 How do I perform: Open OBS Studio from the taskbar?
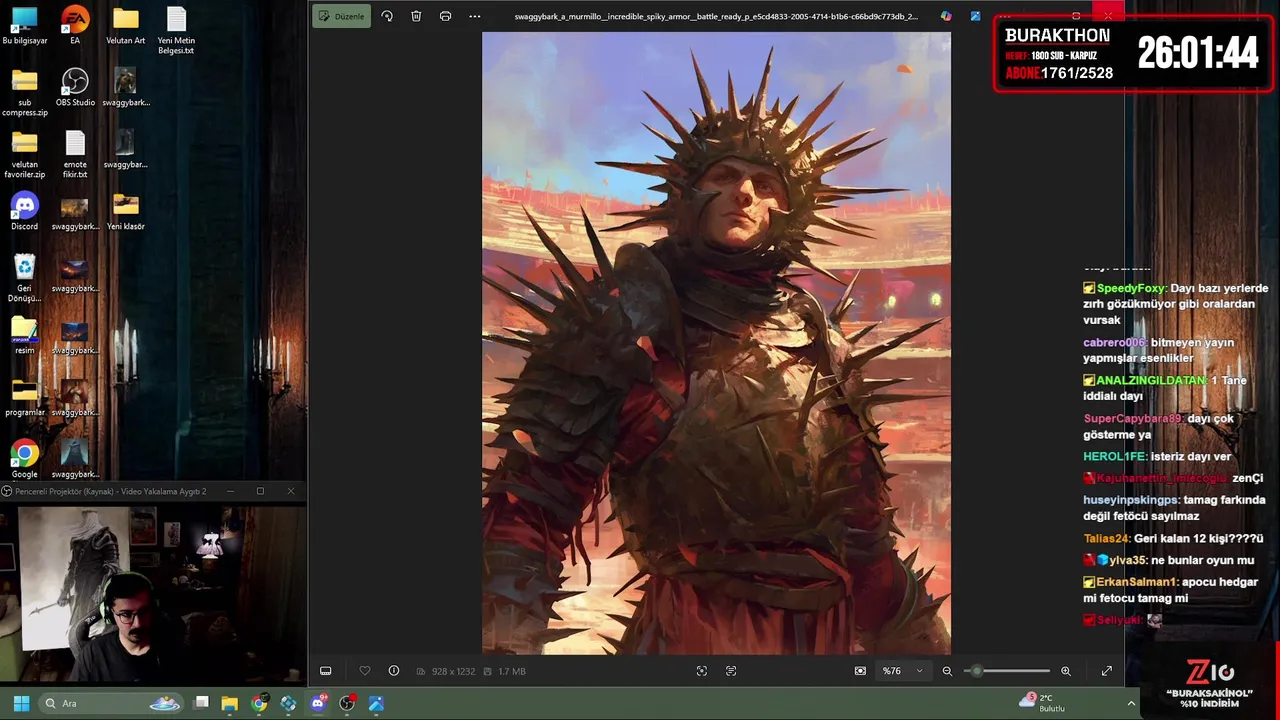[x=347, y=703]
